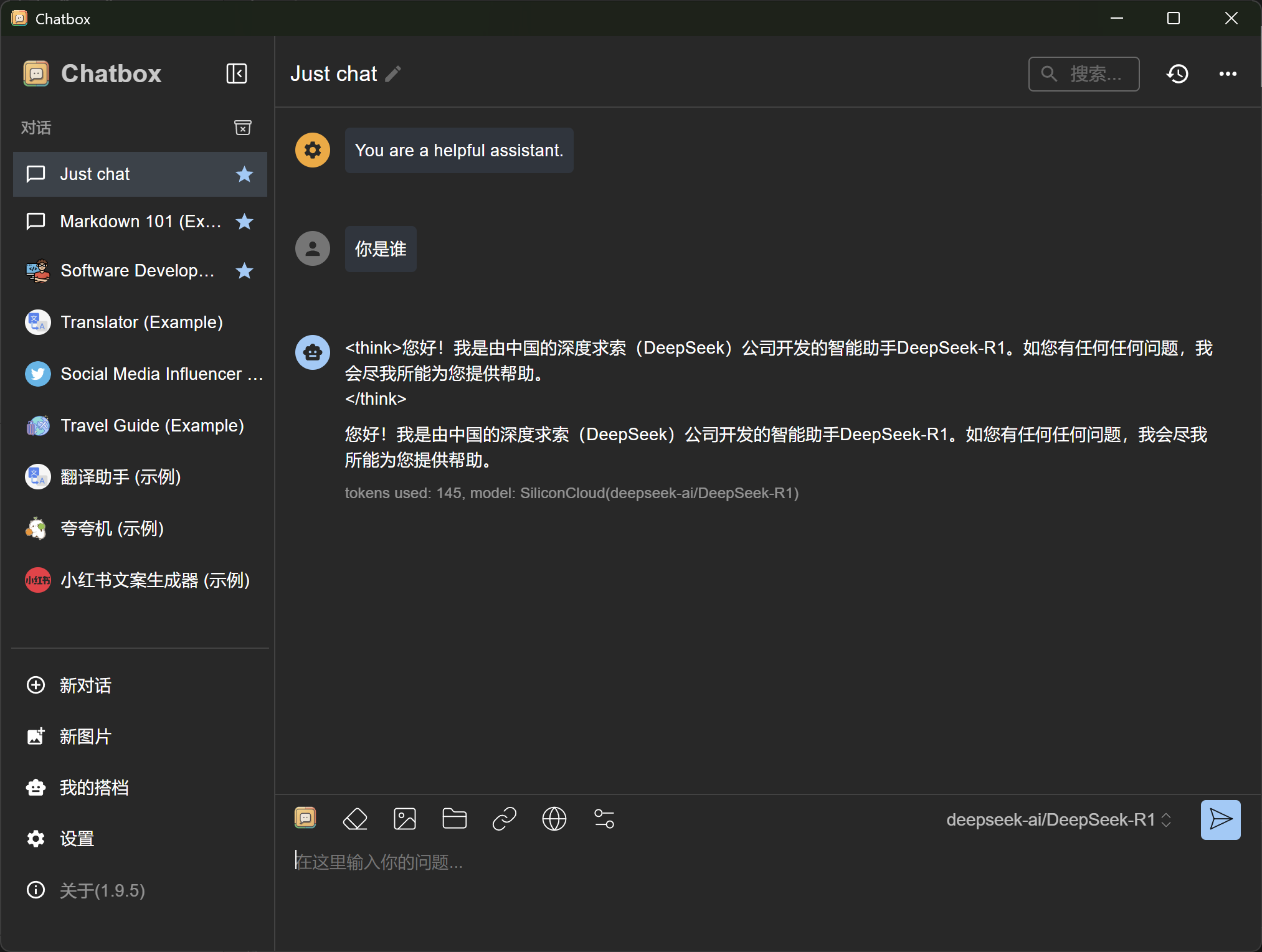Unstar the Just chat conversation

point(244,174)
